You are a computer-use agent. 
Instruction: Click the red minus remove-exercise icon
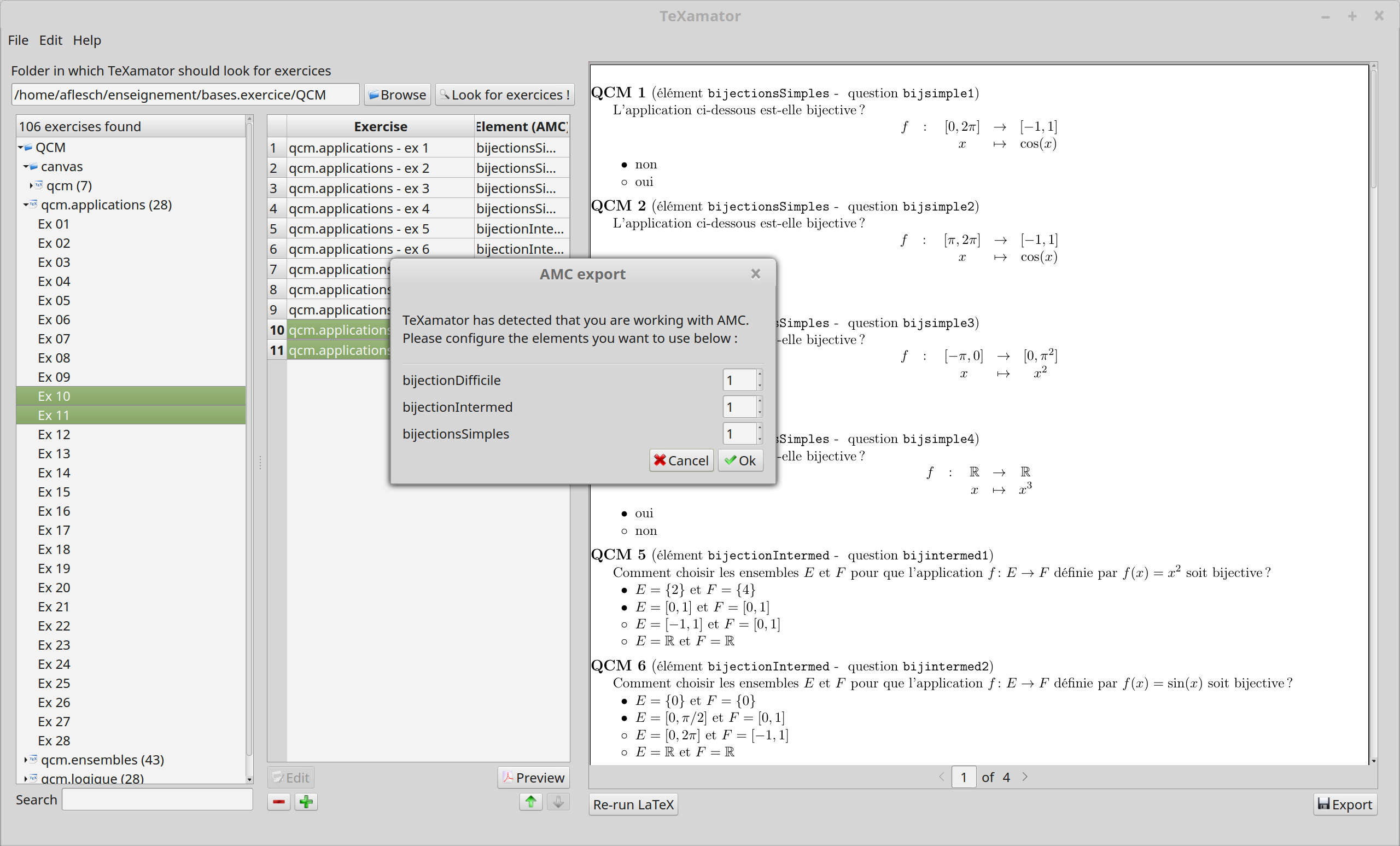(278, 802)
